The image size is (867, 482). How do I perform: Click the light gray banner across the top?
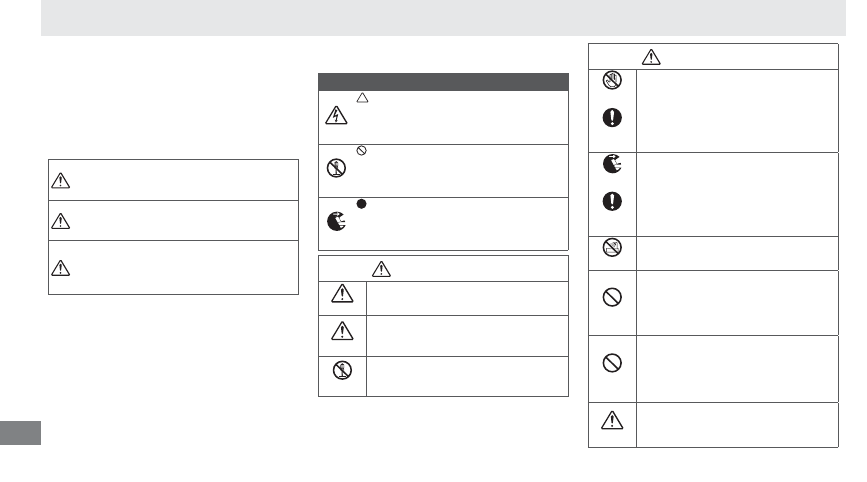point(443,18)
